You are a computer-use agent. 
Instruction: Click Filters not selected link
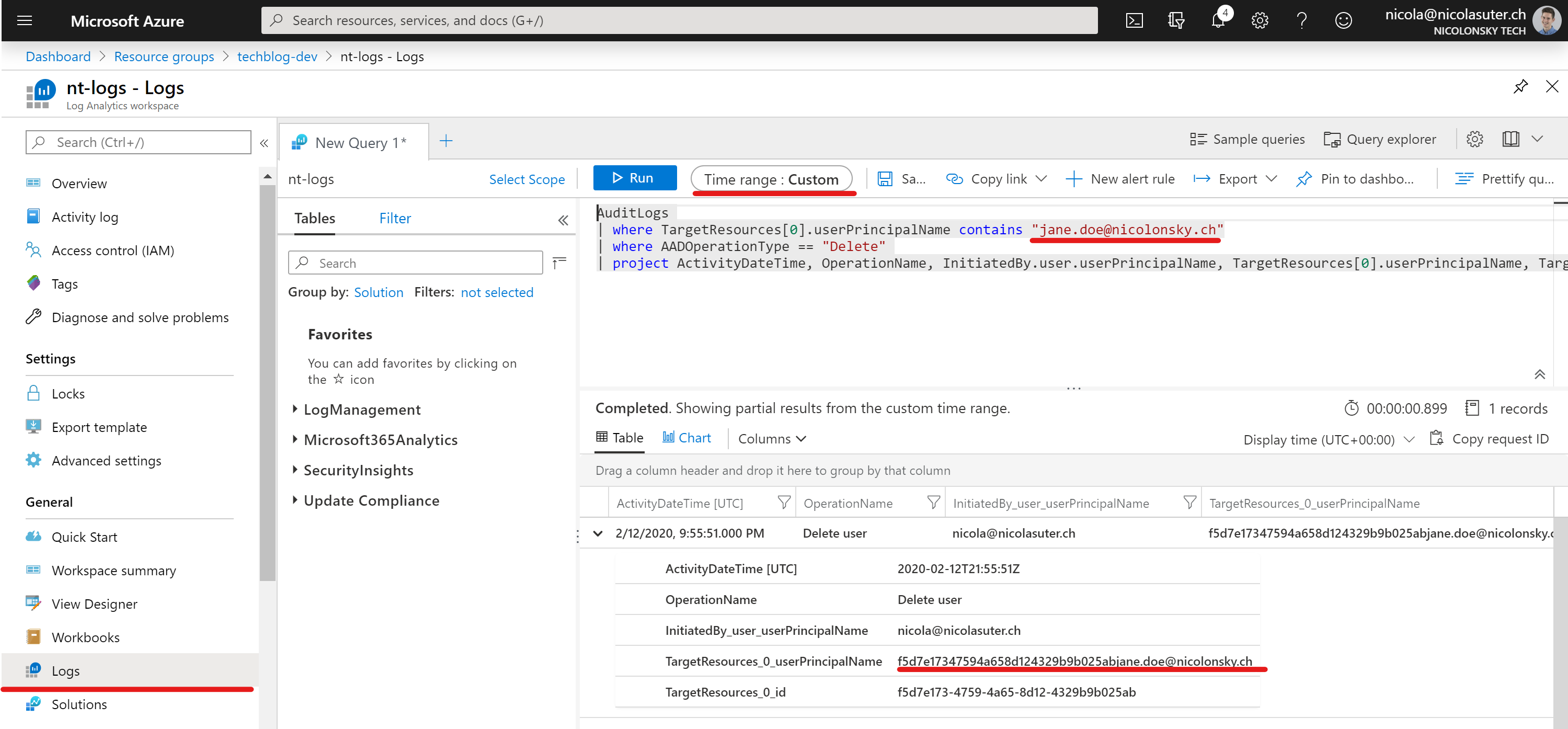click(x=497, y=292)
